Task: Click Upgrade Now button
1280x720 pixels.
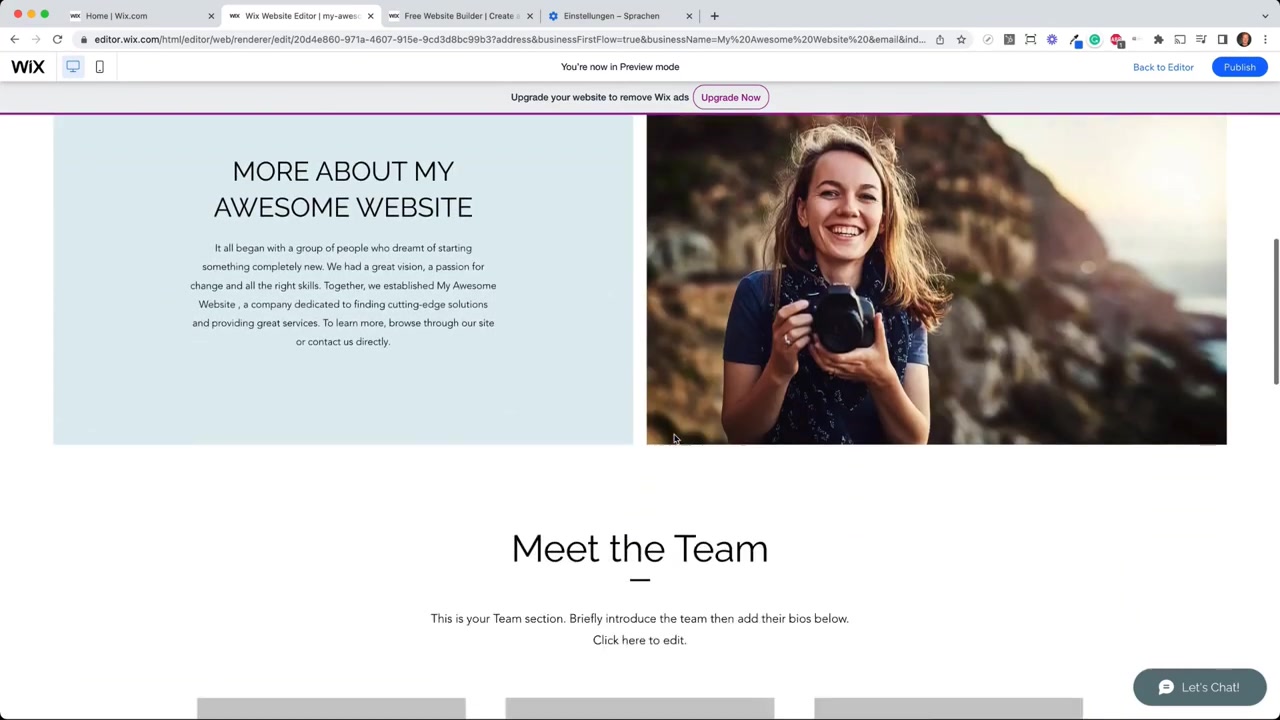Action: [x=730, y=97]
